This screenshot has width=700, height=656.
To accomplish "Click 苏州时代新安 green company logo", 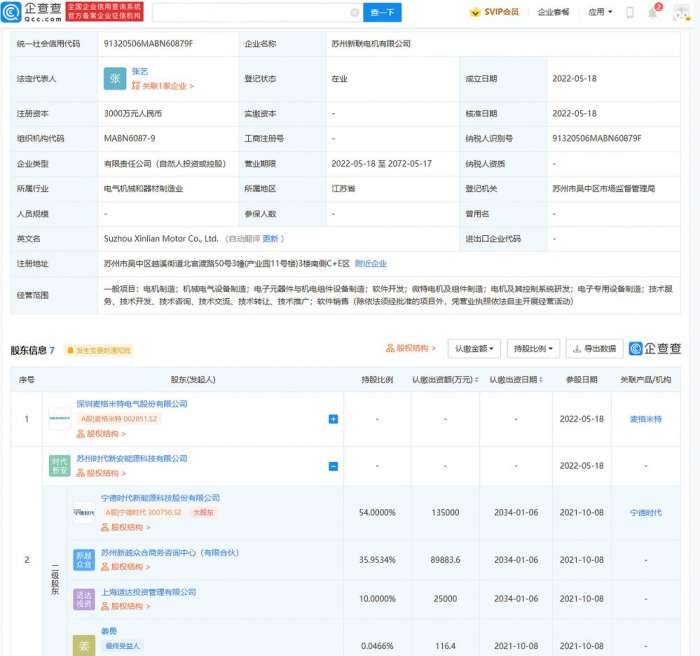I will coord(60,465).
